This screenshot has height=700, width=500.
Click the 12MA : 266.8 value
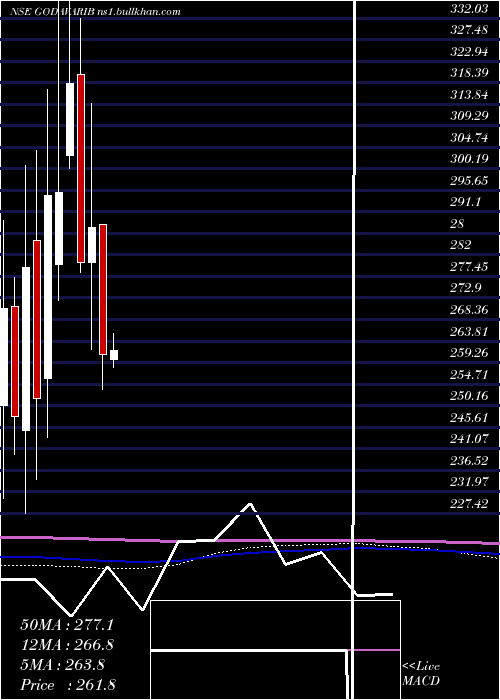pyautogui.click(x=67, y=645)
